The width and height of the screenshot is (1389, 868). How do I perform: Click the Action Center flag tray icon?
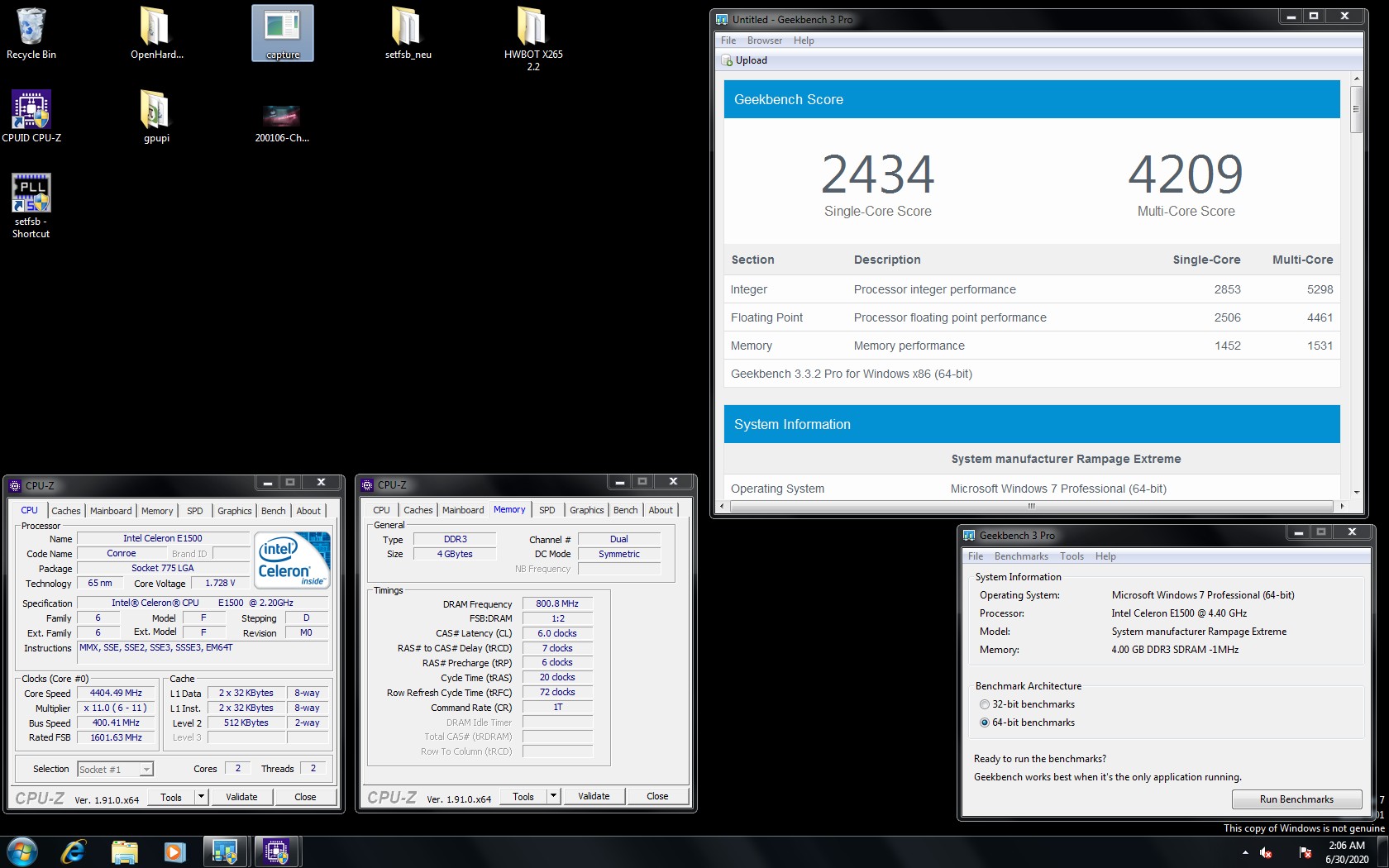(1305, 852)
